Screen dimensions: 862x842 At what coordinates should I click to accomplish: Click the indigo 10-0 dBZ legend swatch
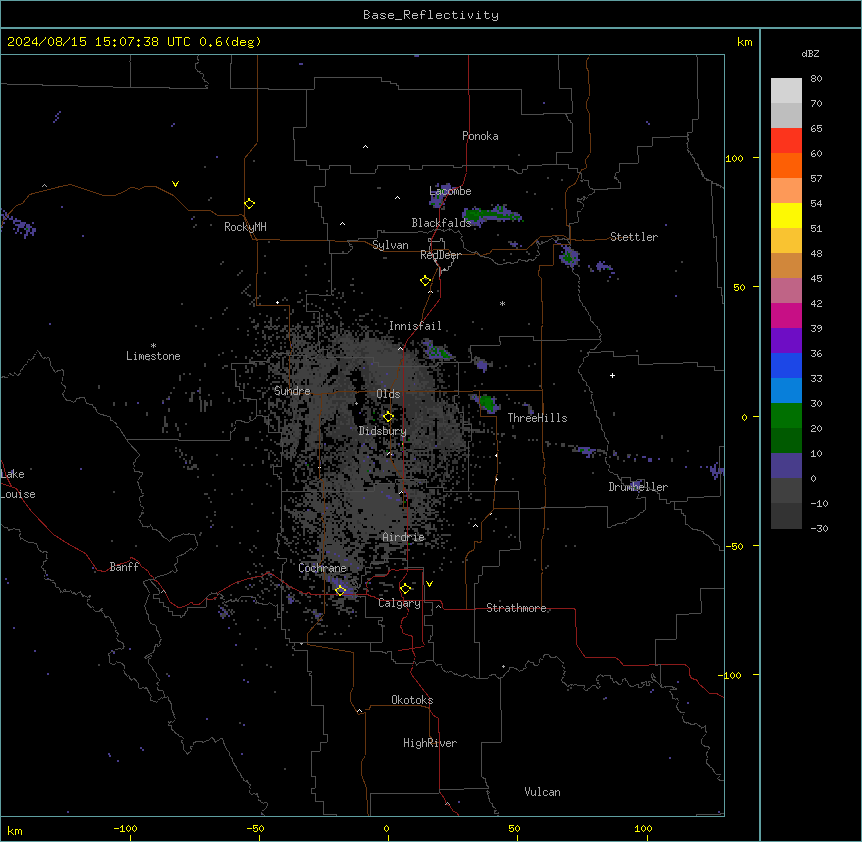786,466
